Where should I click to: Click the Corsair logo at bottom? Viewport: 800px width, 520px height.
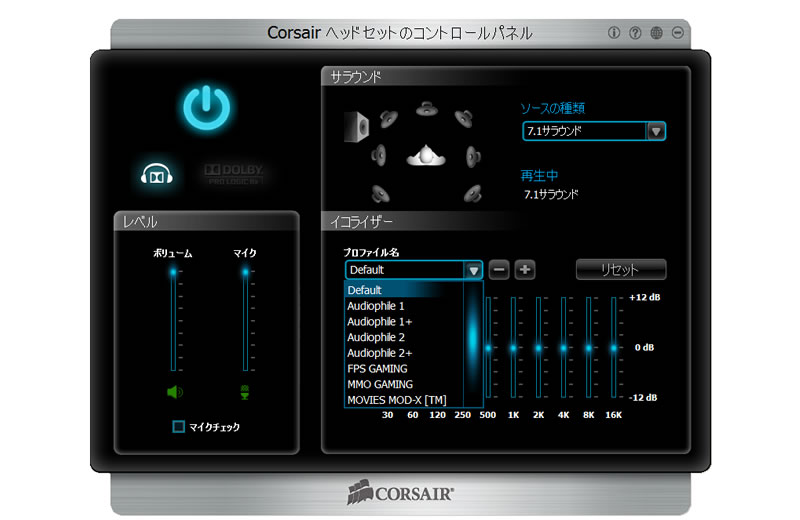click(400, 492)
